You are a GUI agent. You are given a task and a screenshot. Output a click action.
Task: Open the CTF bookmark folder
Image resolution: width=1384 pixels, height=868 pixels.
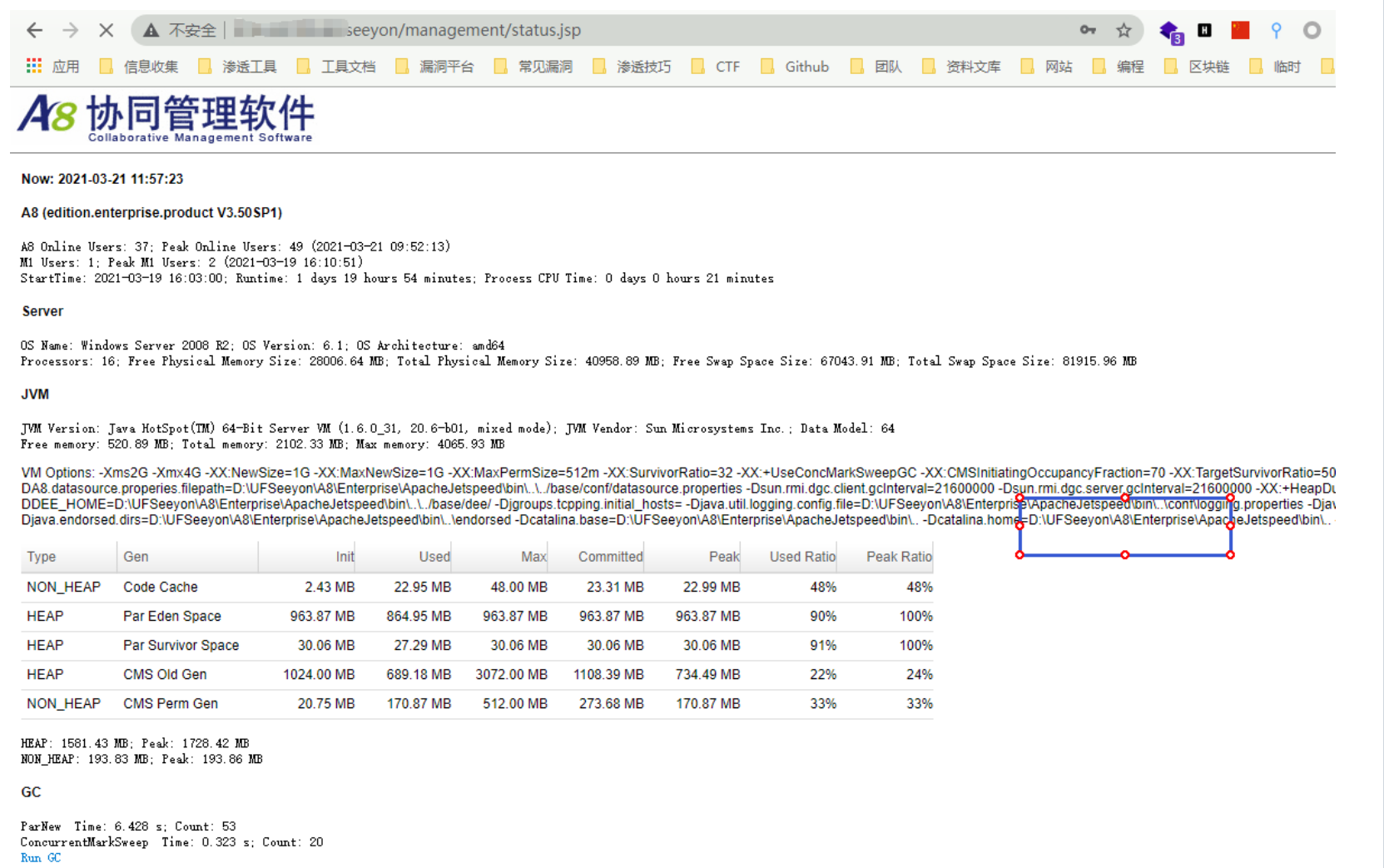click(717, 67)
